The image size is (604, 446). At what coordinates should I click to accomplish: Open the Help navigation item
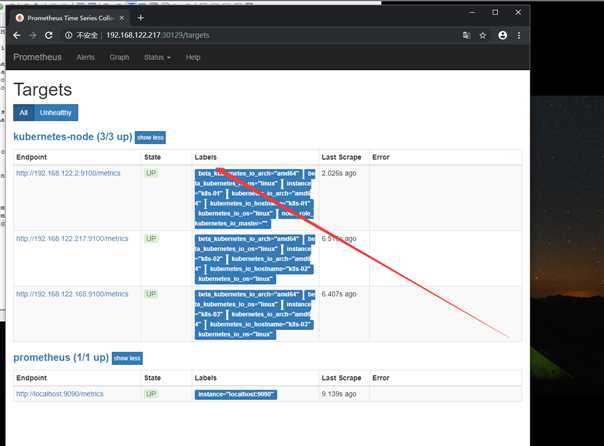193,57
